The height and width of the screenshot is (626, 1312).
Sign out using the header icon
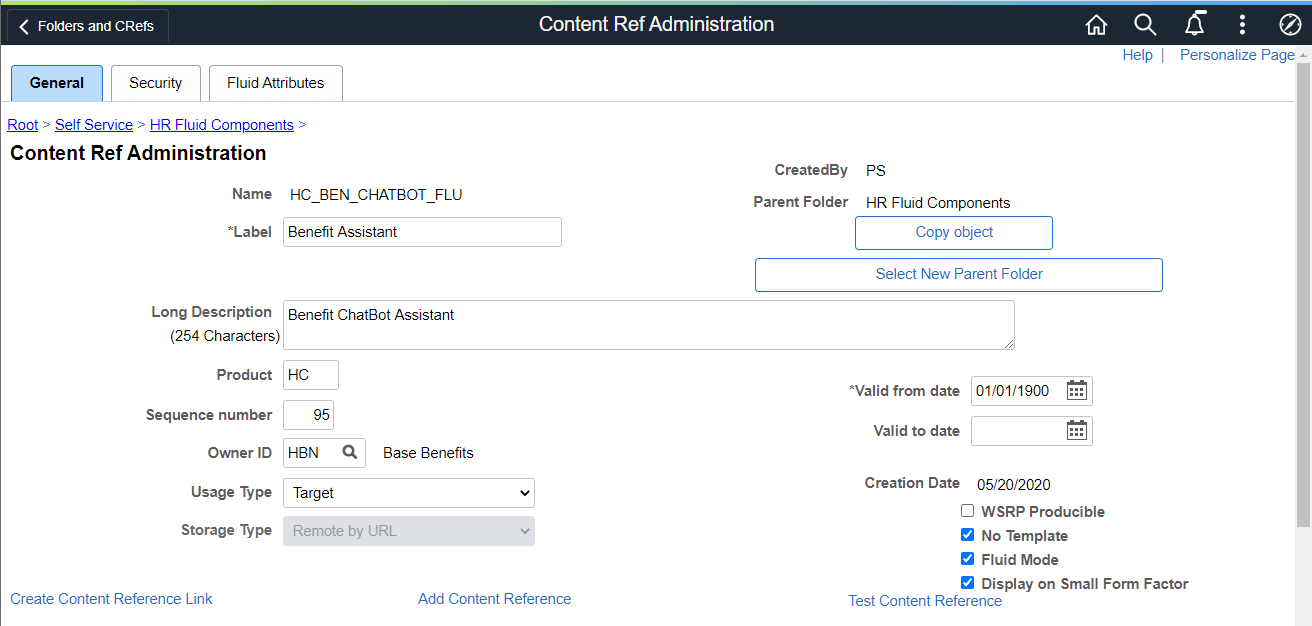pos(1290,24)
